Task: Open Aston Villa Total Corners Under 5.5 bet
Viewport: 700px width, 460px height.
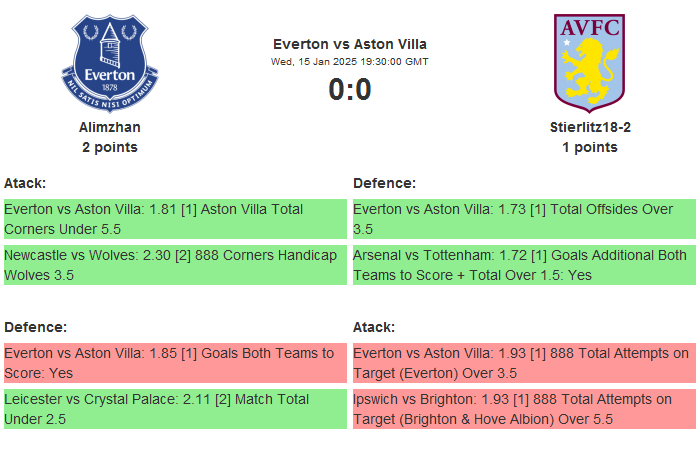Action: (x=174, y=219)
